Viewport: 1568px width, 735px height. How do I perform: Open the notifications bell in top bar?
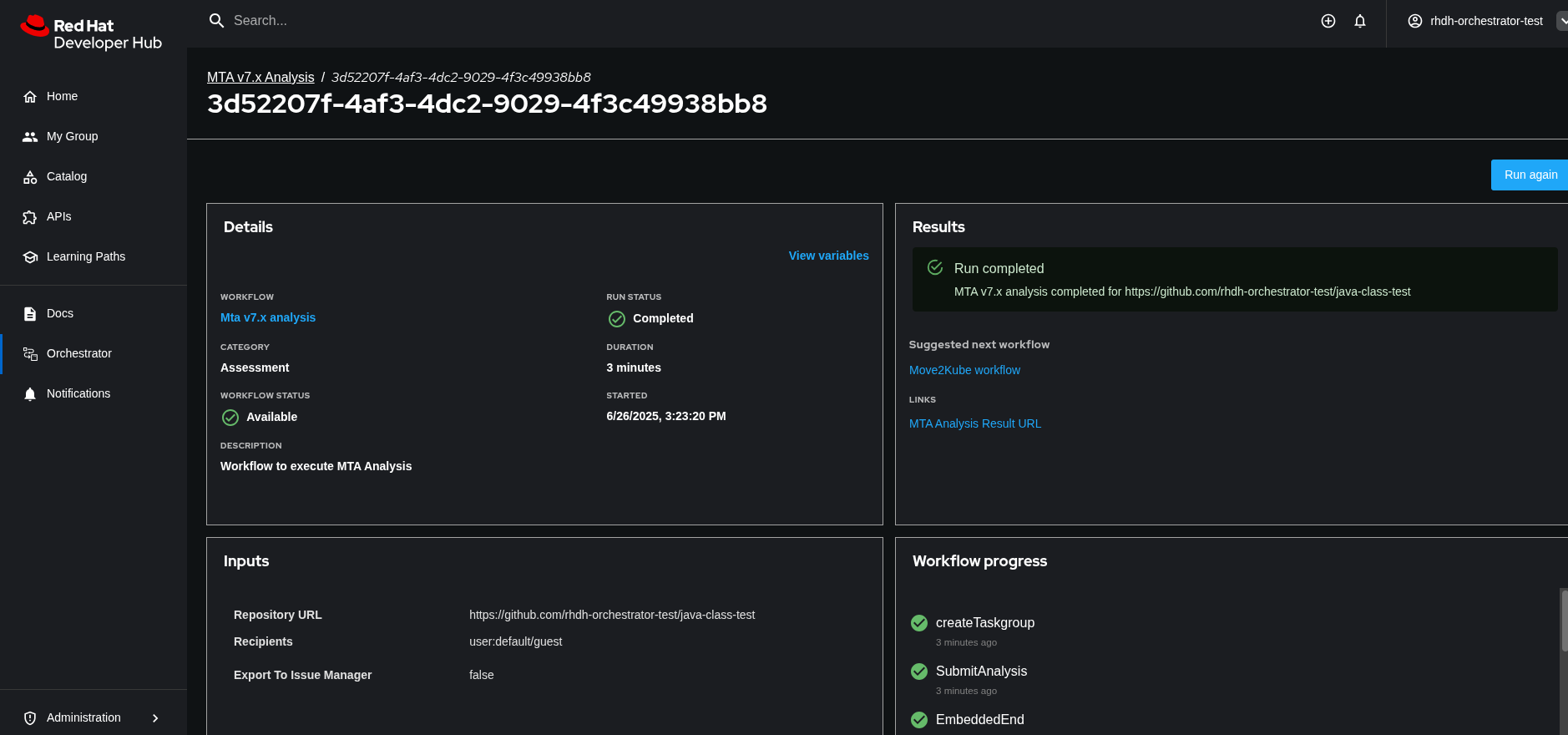pyautogui.click(x=1360, y=21)
